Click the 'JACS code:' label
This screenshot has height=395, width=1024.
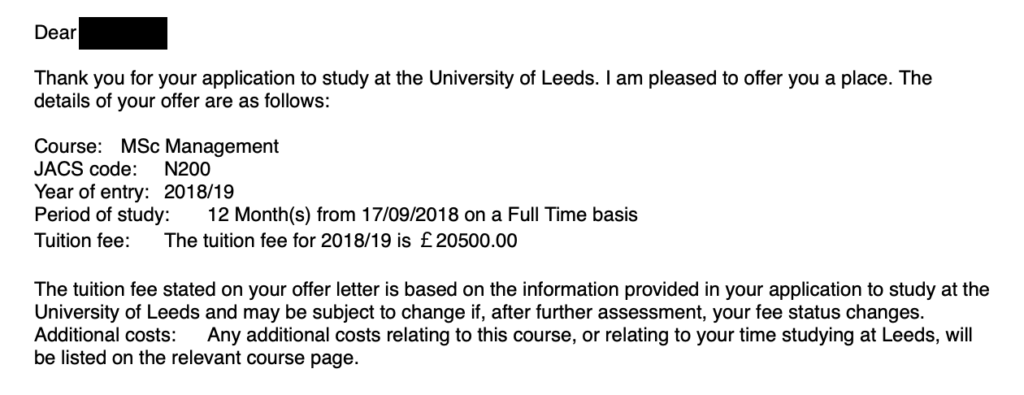point(86,170)
